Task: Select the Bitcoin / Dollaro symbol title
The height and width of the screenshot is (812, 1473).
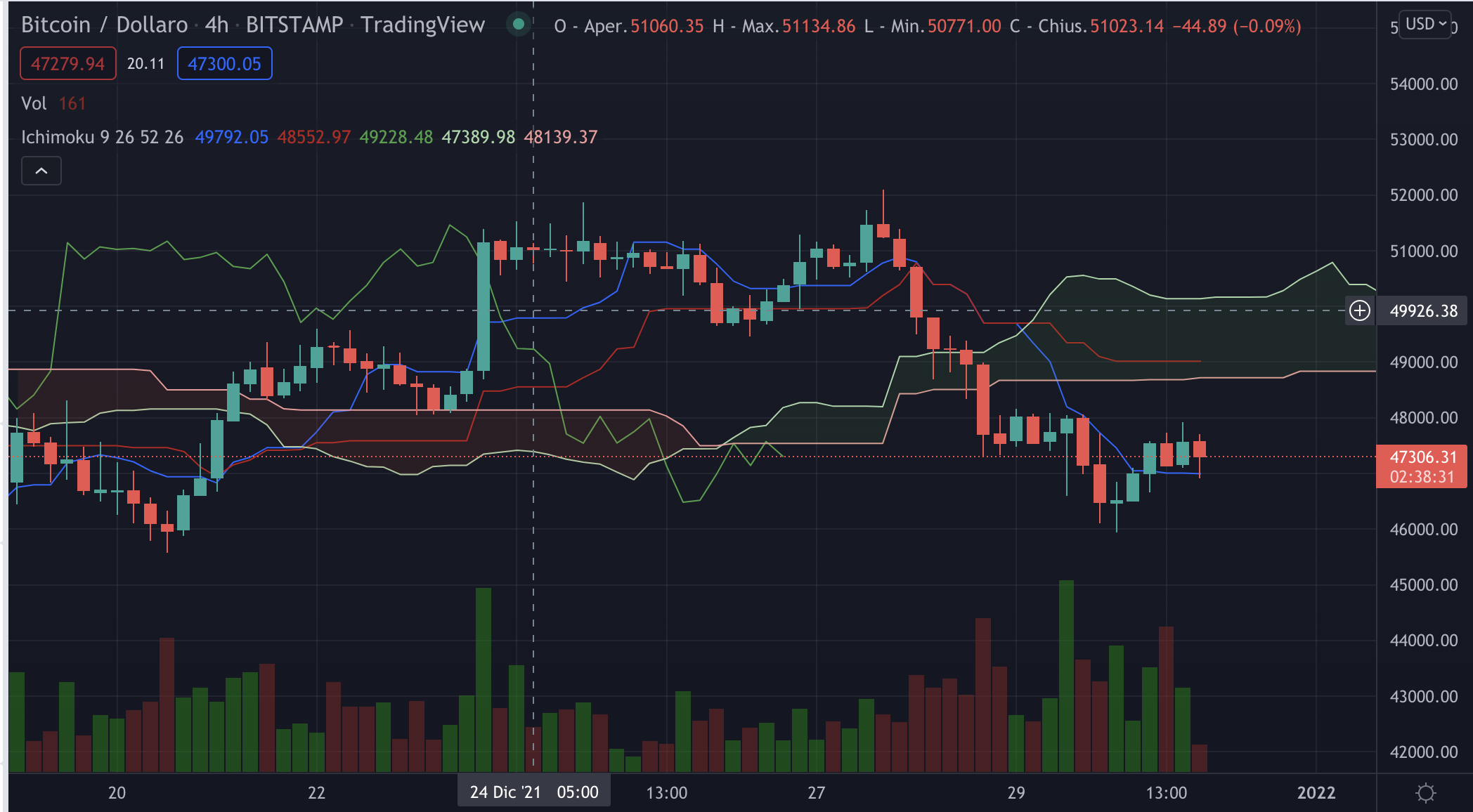Action: tap(105, 25)
